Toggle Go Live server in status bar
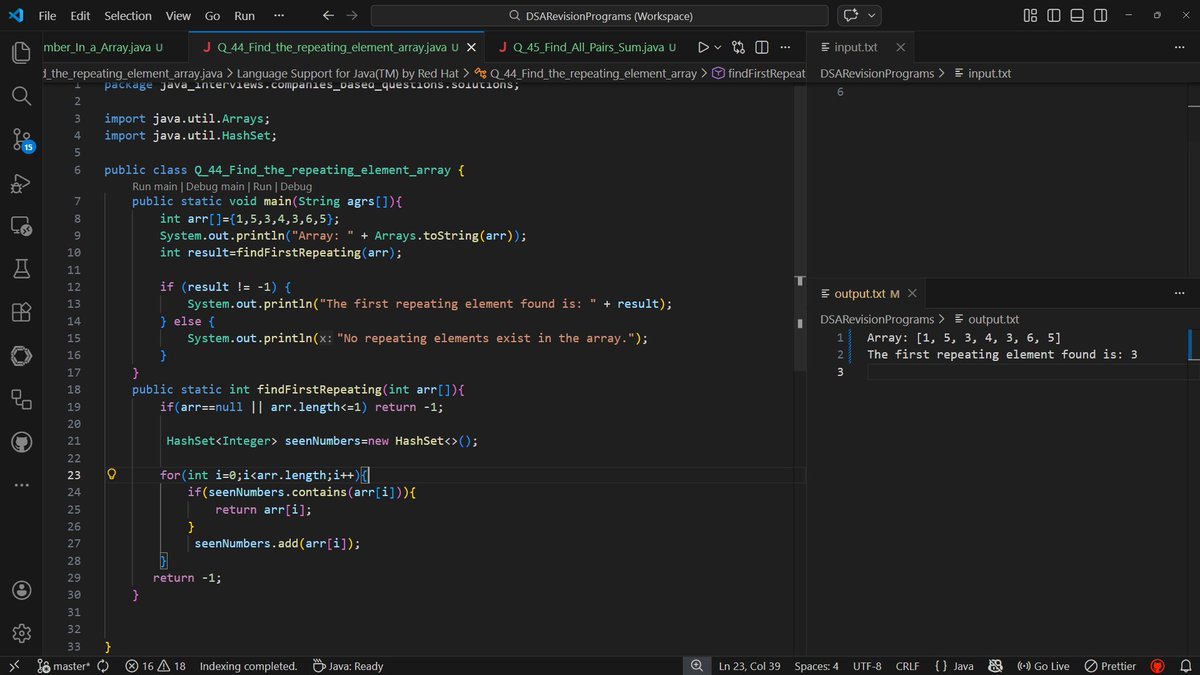 (1042, 666)
